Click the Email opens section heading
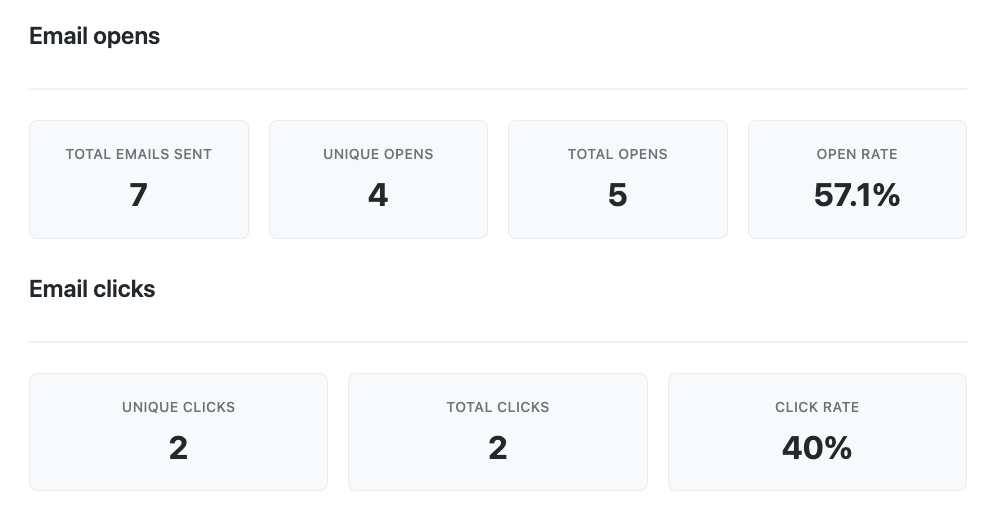Viewport: 997px width, 523px height. click(x=94, y=36)
